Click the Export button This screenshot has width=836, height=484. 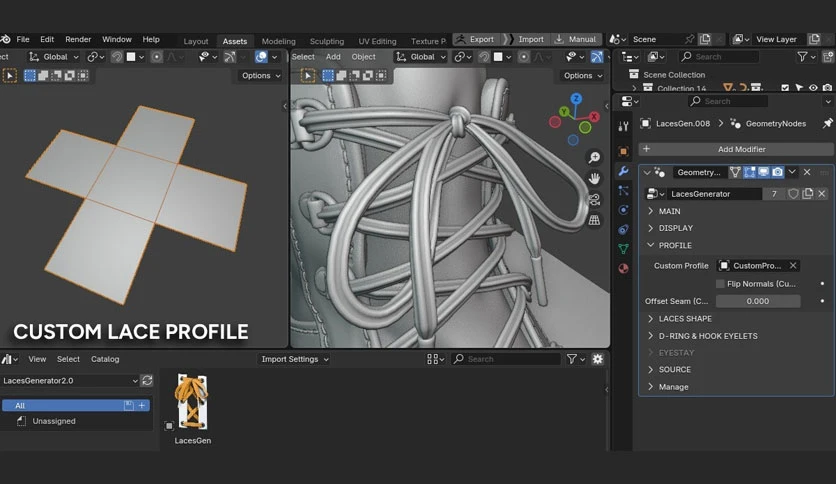[x=476, y=39]
